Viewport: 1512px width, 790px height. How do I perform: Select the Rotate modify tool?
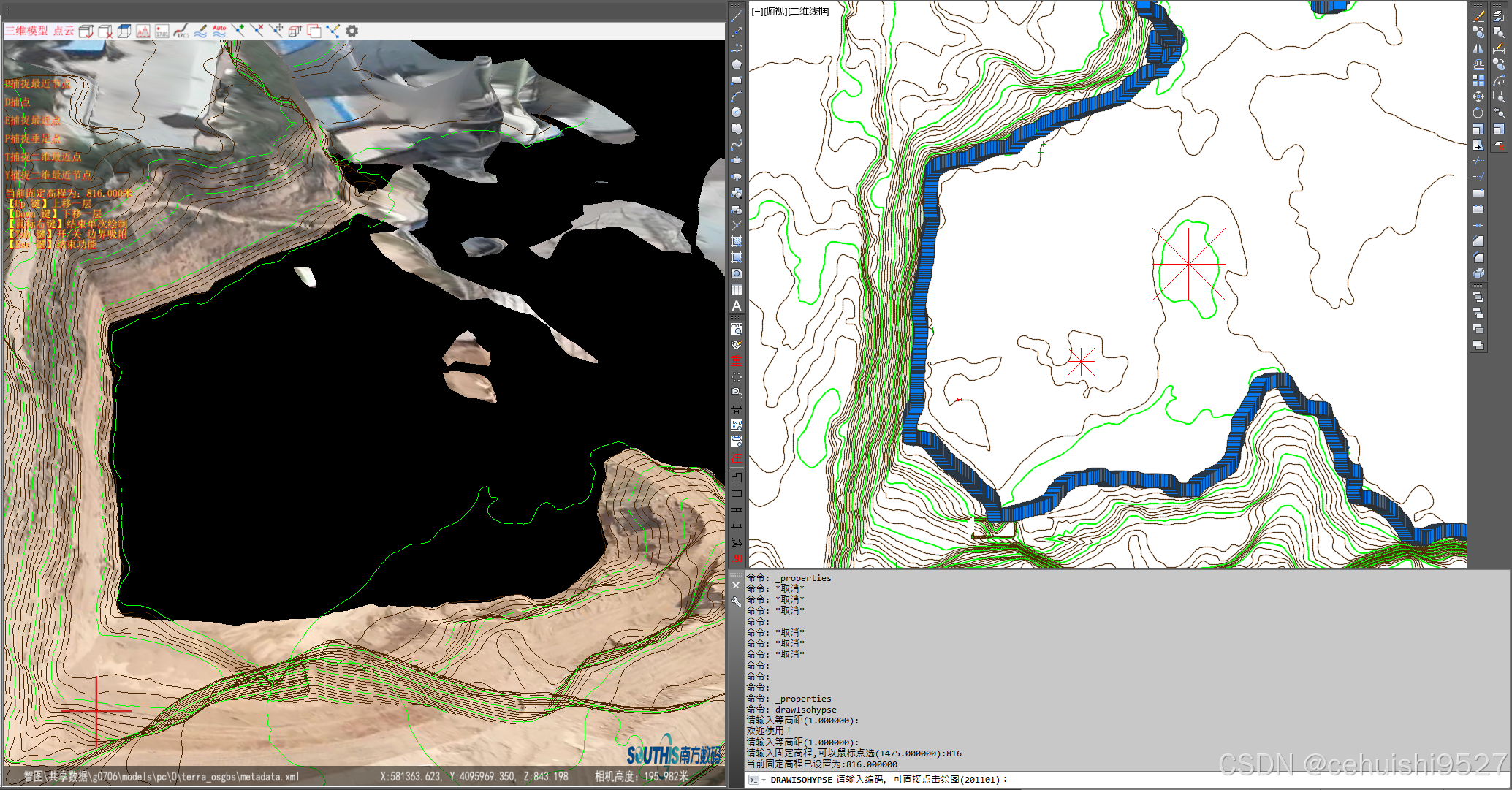(1478, 112)
